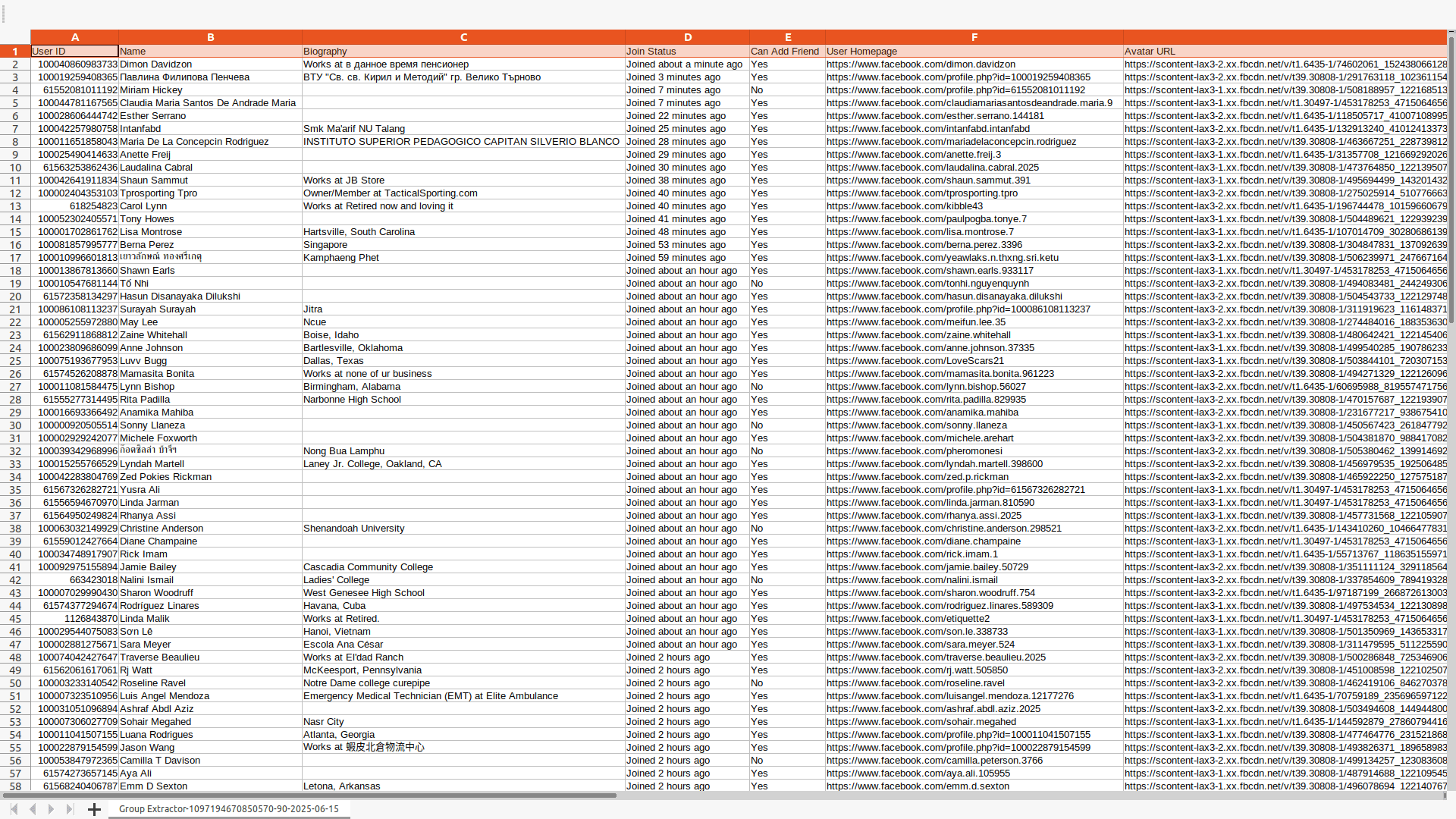Click toolbar drag handle at top-left

(4, 15)
